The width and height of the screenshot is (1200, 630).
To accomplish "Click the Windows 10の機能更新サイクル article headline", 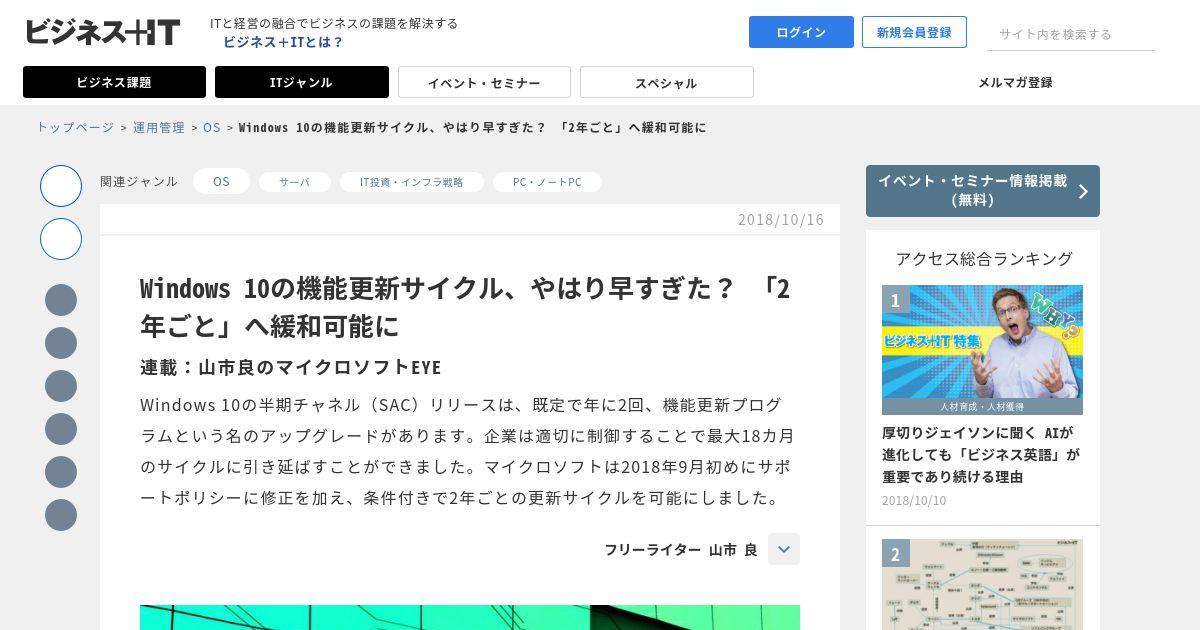I will [x=466, y=307].
